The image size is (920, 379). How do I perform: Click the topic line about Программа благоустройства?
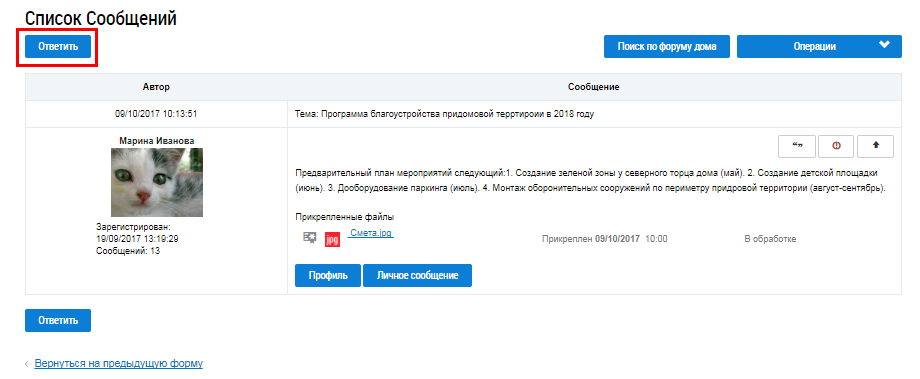pos(444,114)
